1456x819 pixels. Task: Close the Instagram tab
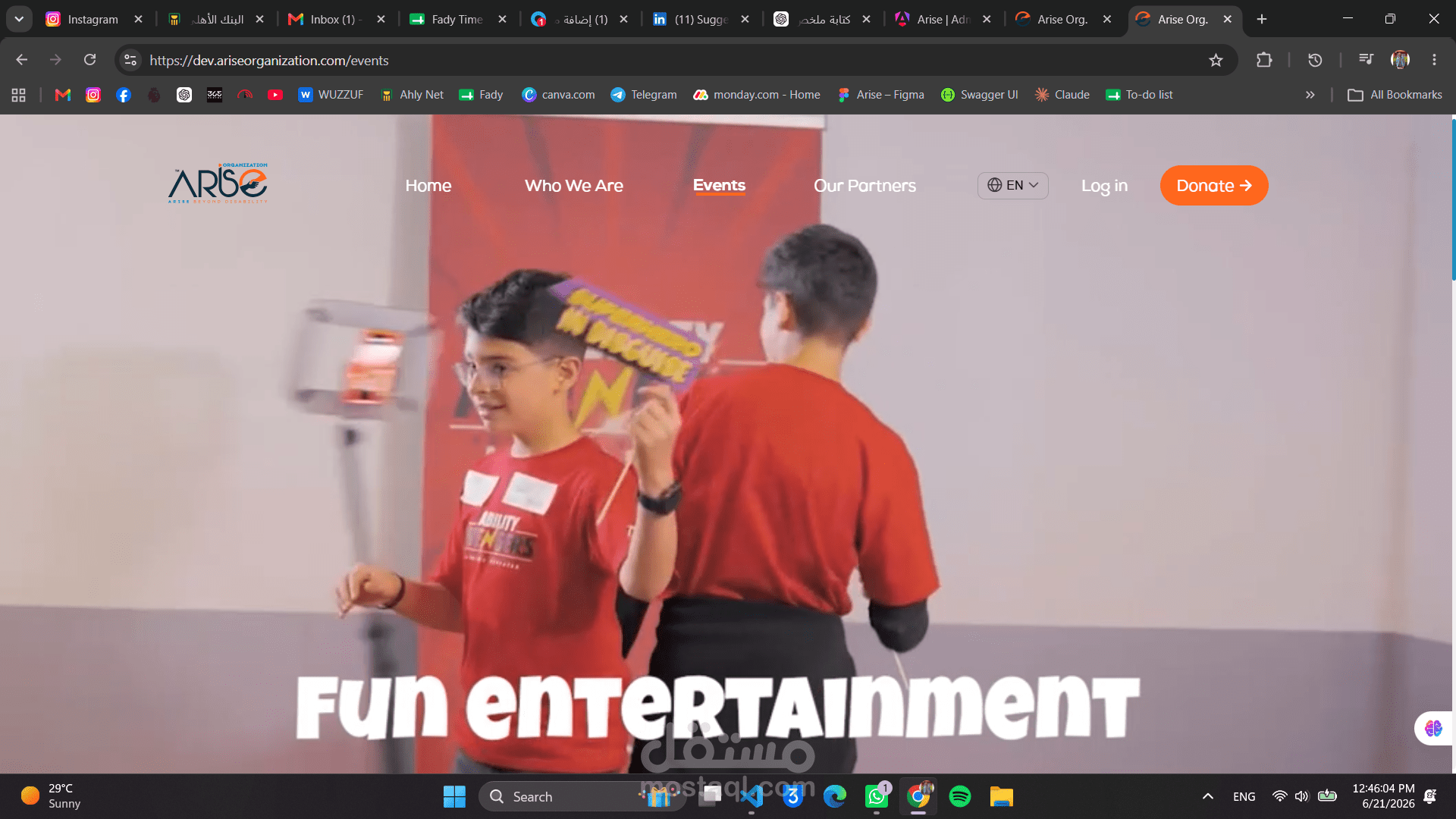pyautogui.click(x=138, y=19)
